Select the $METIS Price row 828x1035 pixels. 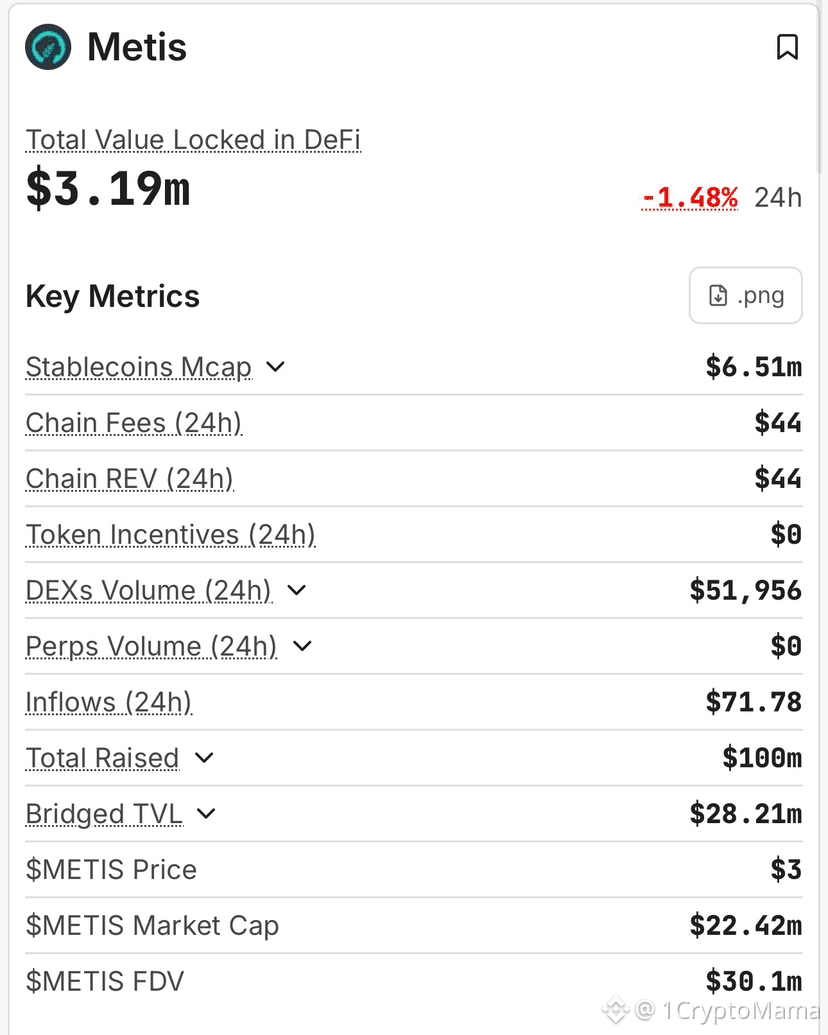point(413,870)
